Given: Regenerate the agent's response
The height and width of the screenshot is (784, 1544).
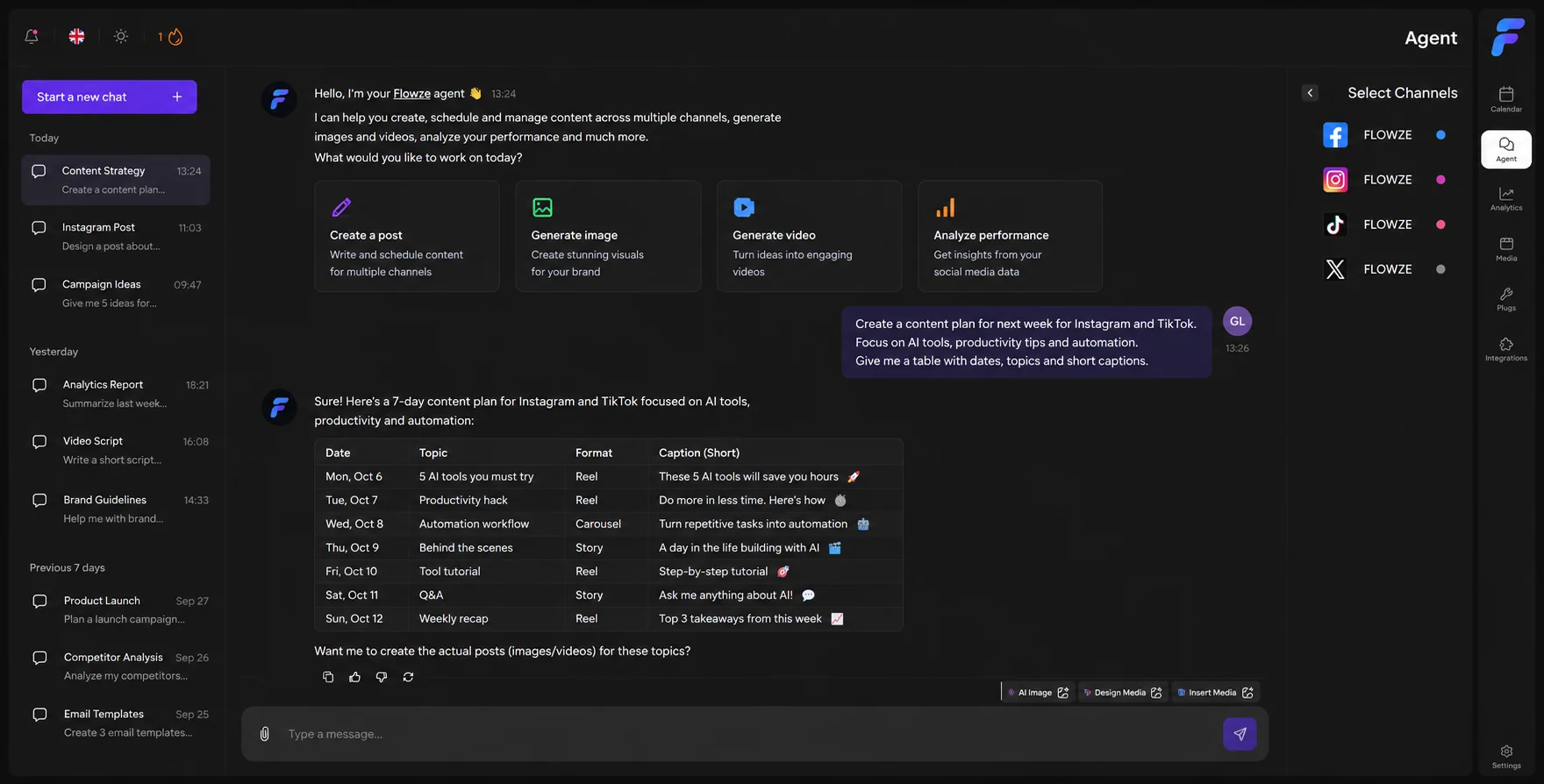Looking at the screenshot, I should [x=408, y=677].
